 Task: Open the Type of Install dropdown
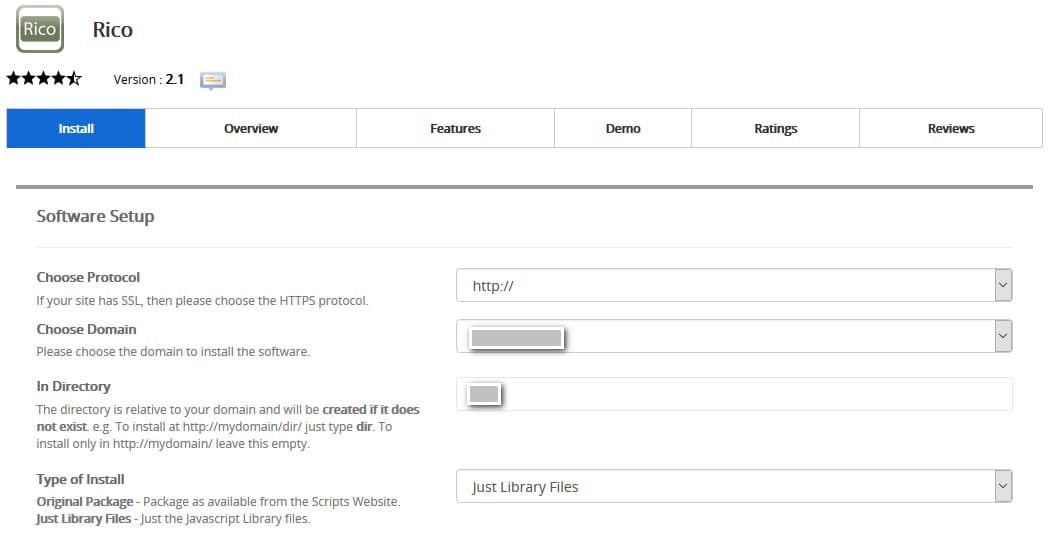[x=734, y=486]
